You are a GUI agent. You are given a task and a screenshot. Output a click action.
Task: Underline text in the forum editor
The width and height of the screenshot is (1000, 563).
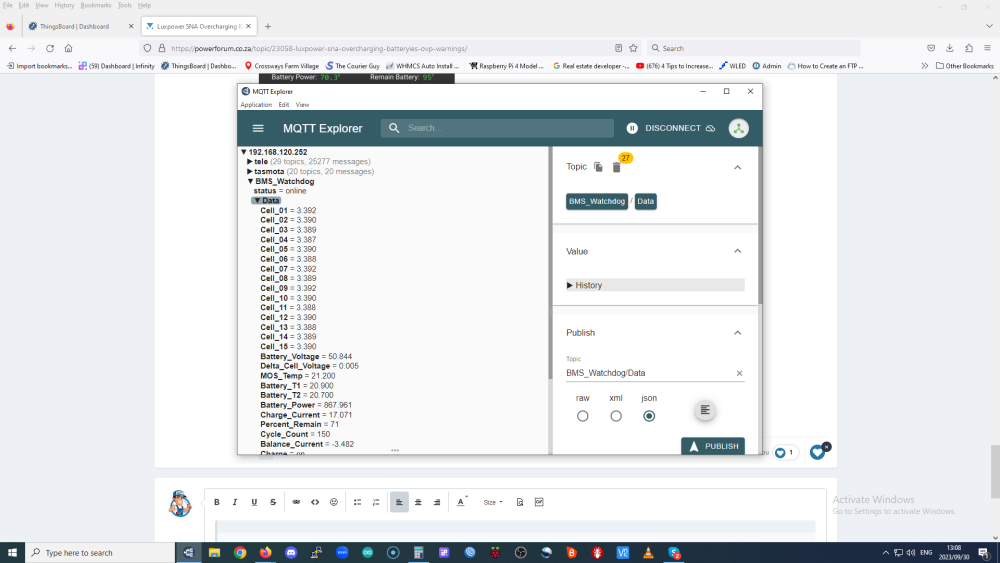coord(254,502)
